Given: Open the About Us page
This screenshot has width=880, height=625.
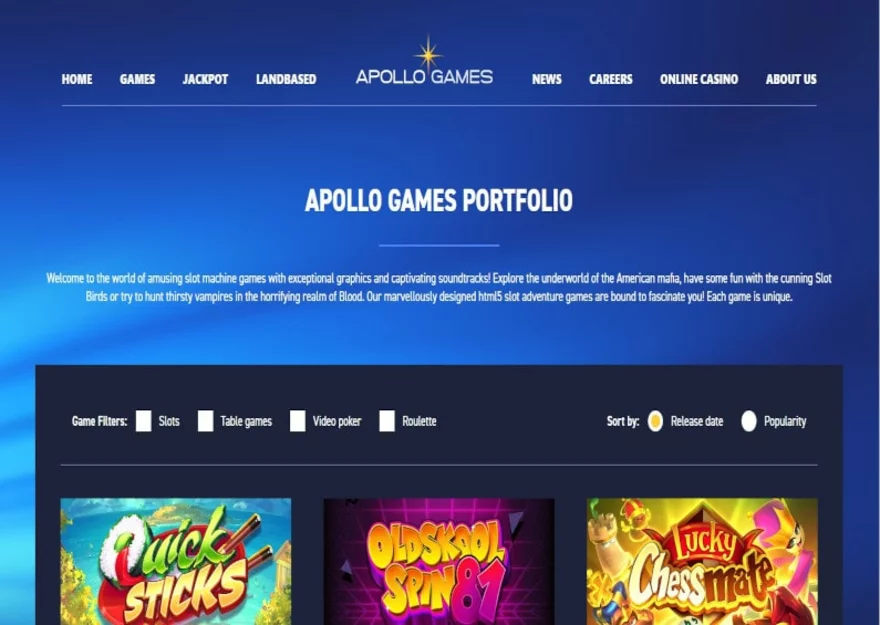Looking at the screenshot, I should point(791,79).
